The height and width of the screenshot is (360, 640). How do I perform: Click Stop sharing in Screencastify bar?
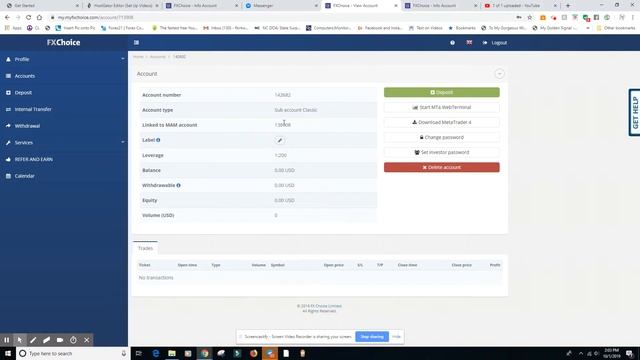(372, 337)
